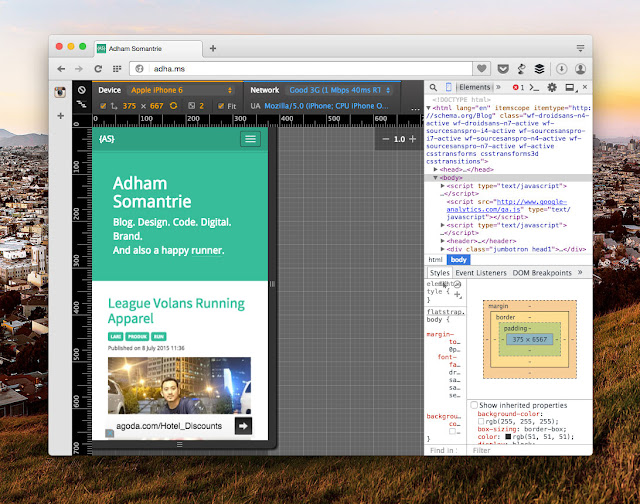This screenshot has width=640, height=504.
Task: Expand the head element node
Action: [x=436, y=169]
